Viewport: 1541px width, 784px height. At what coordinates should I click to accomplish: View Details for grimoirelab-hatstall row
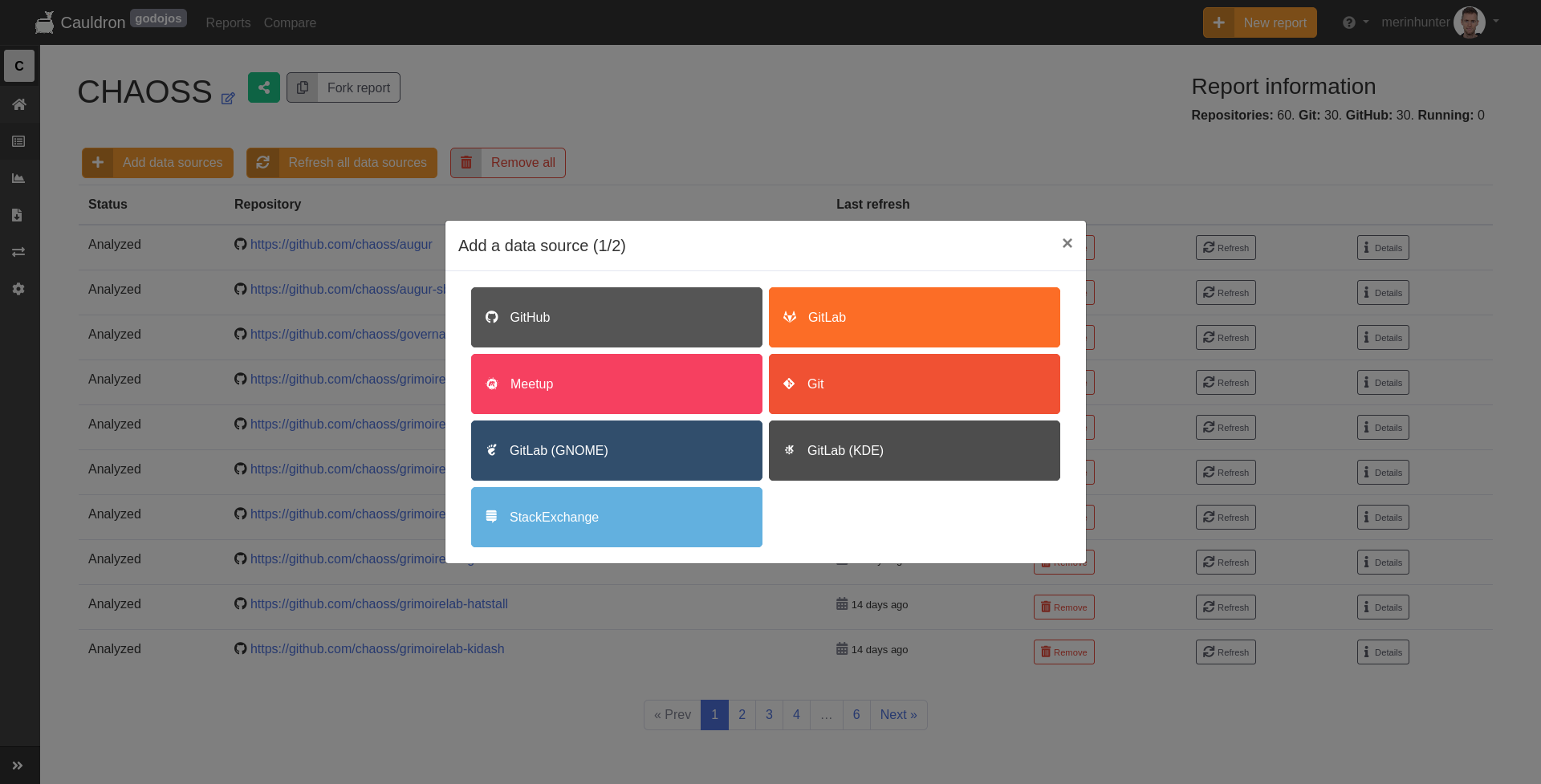click(1383, 607)
